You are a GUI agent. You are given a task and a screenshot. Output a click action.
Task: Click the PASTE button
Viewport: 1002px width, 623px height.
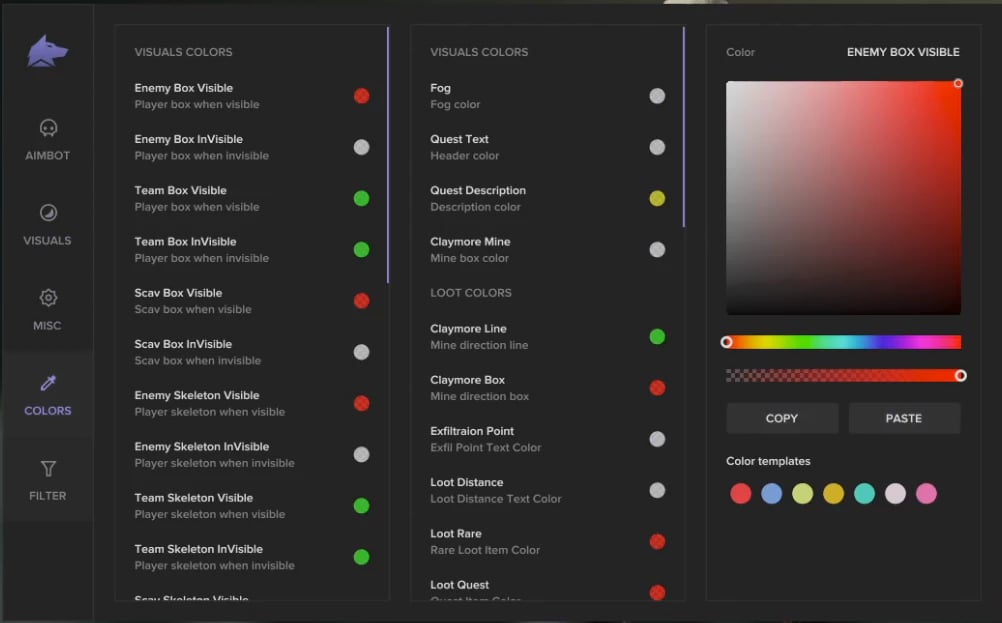click(904, 418)
